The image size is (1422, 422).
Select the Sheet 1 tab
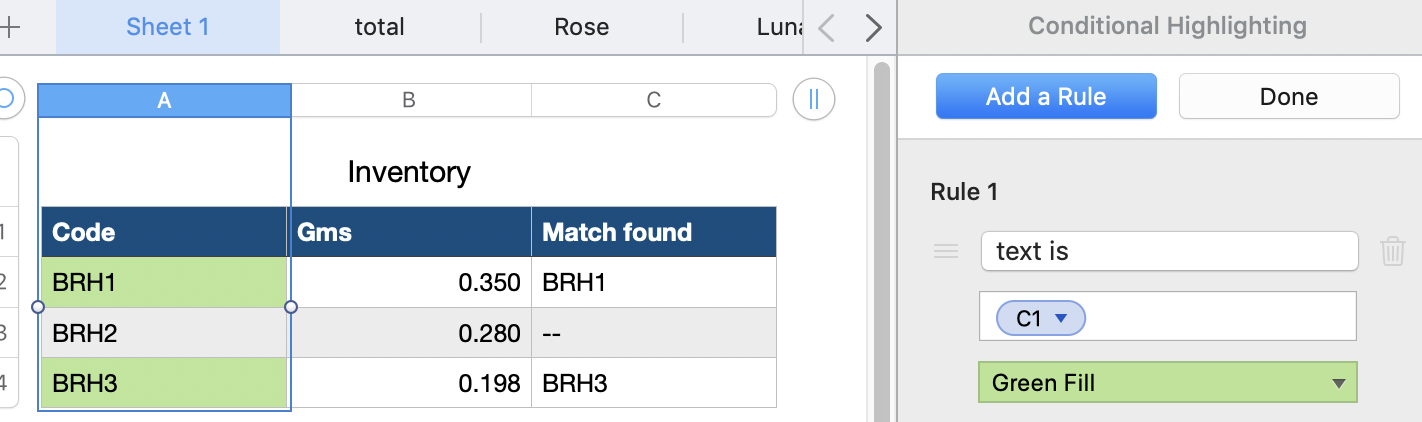pos(168,27)
